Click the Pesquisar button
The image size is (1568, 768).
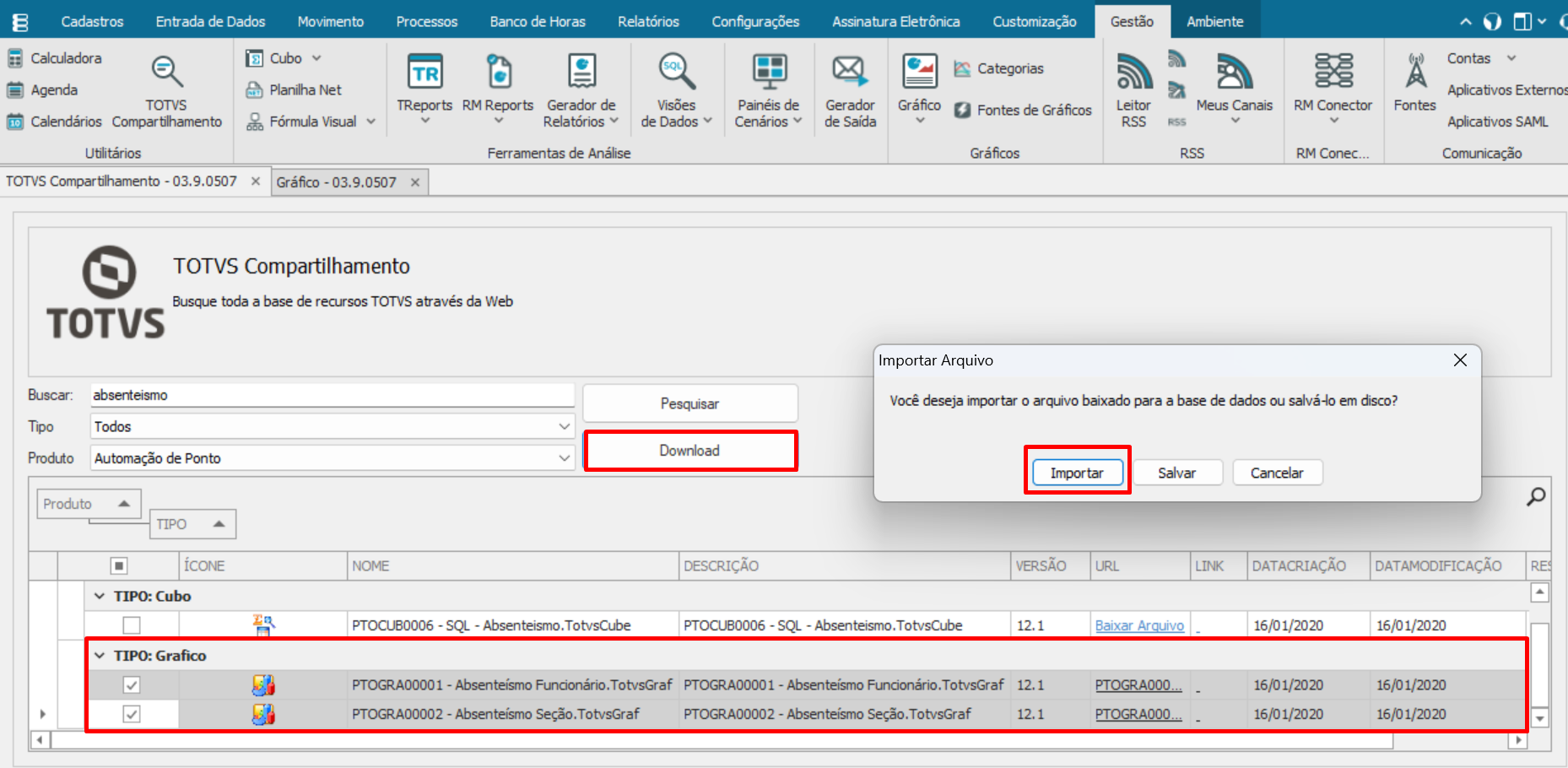pos(689,403)
